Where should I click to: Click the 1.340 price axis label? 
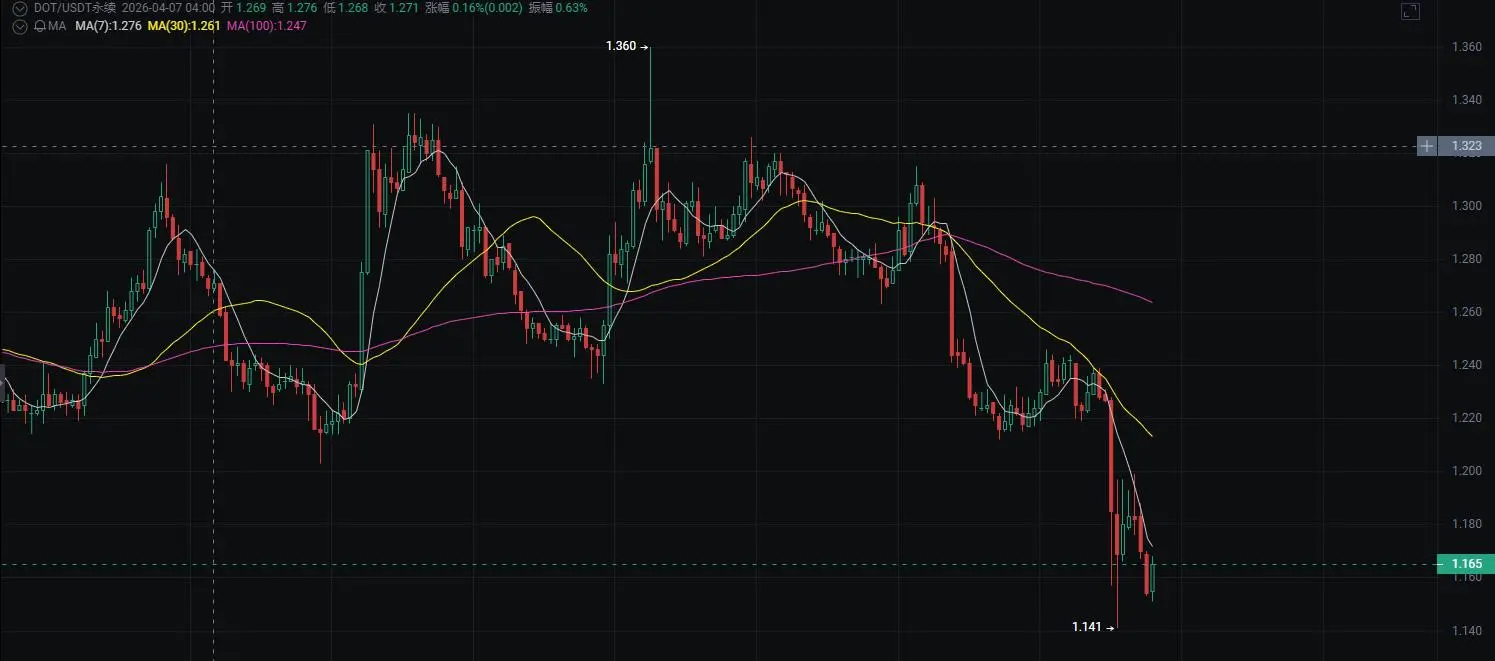[1466, 100]
